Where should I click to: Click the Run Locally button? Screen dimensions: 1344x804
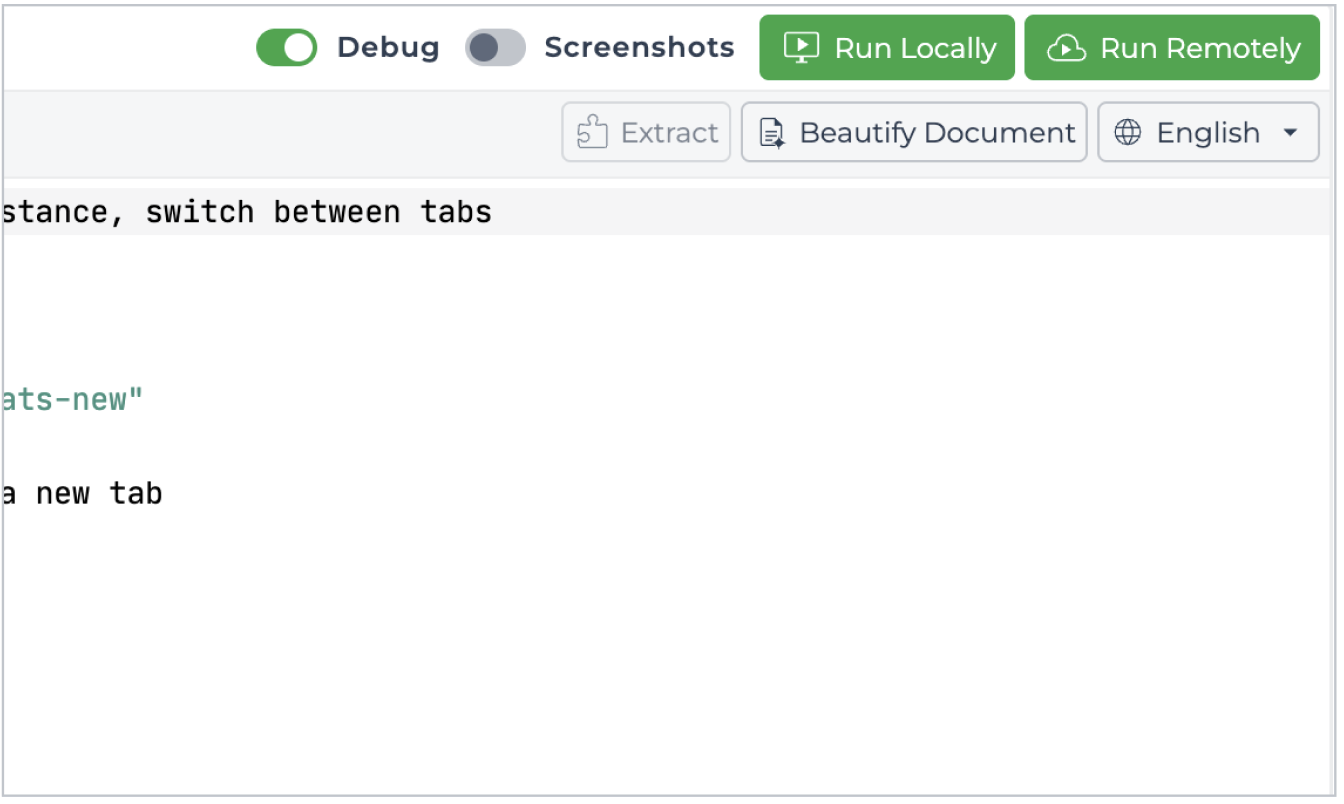[887, 47]
